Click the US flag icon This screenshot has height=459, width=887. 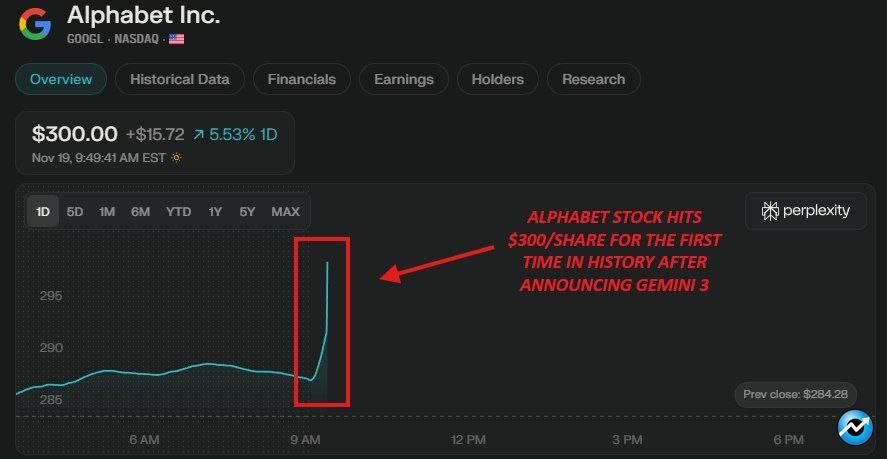pos(176,39)
